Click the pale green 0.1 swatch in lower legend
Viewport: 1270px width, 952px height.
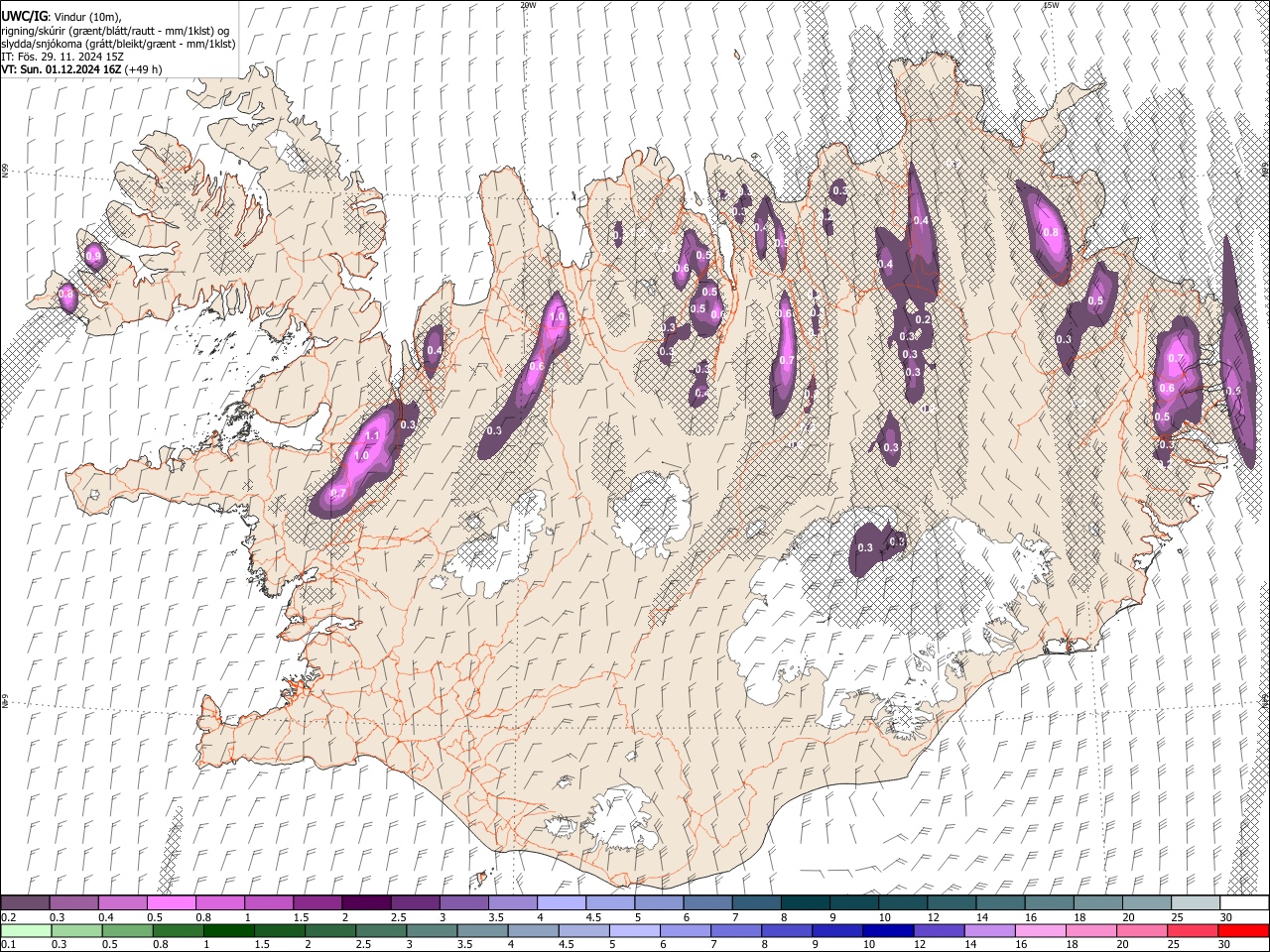pos(25,931)
